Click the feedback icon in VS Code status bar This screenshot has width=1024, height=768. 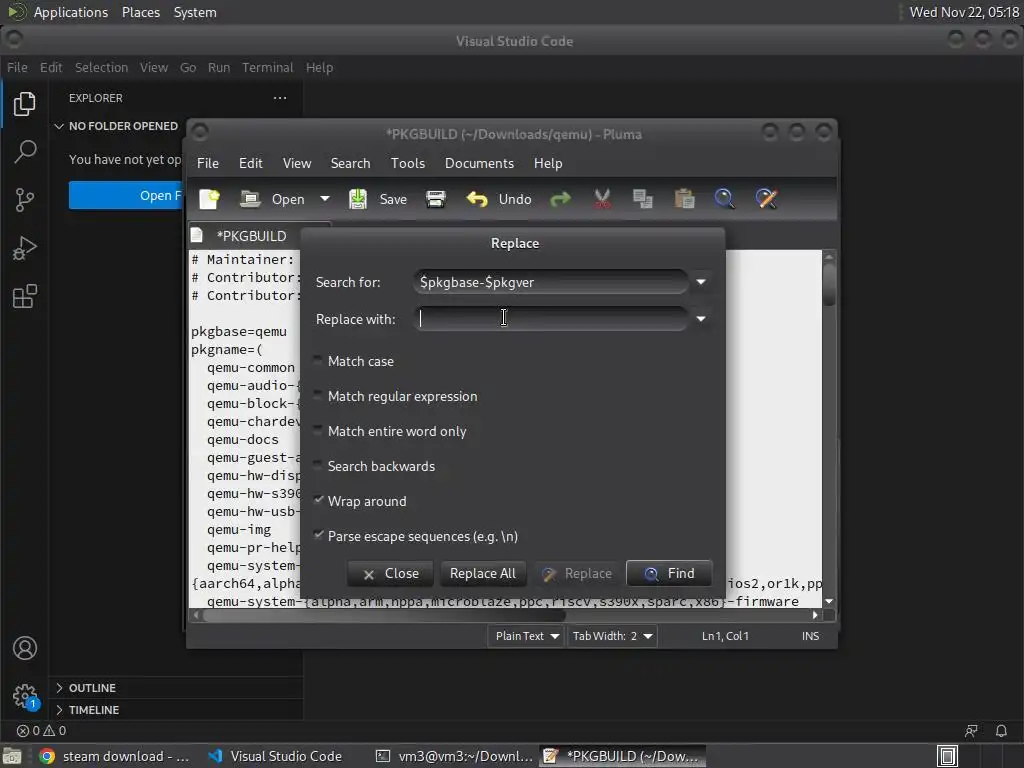972,731
